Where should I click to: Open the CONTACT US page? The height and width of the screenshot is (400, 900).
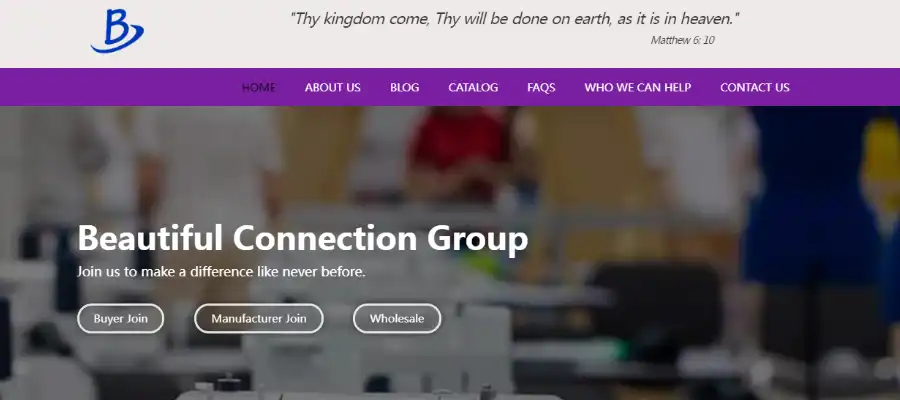coord(755,87)
